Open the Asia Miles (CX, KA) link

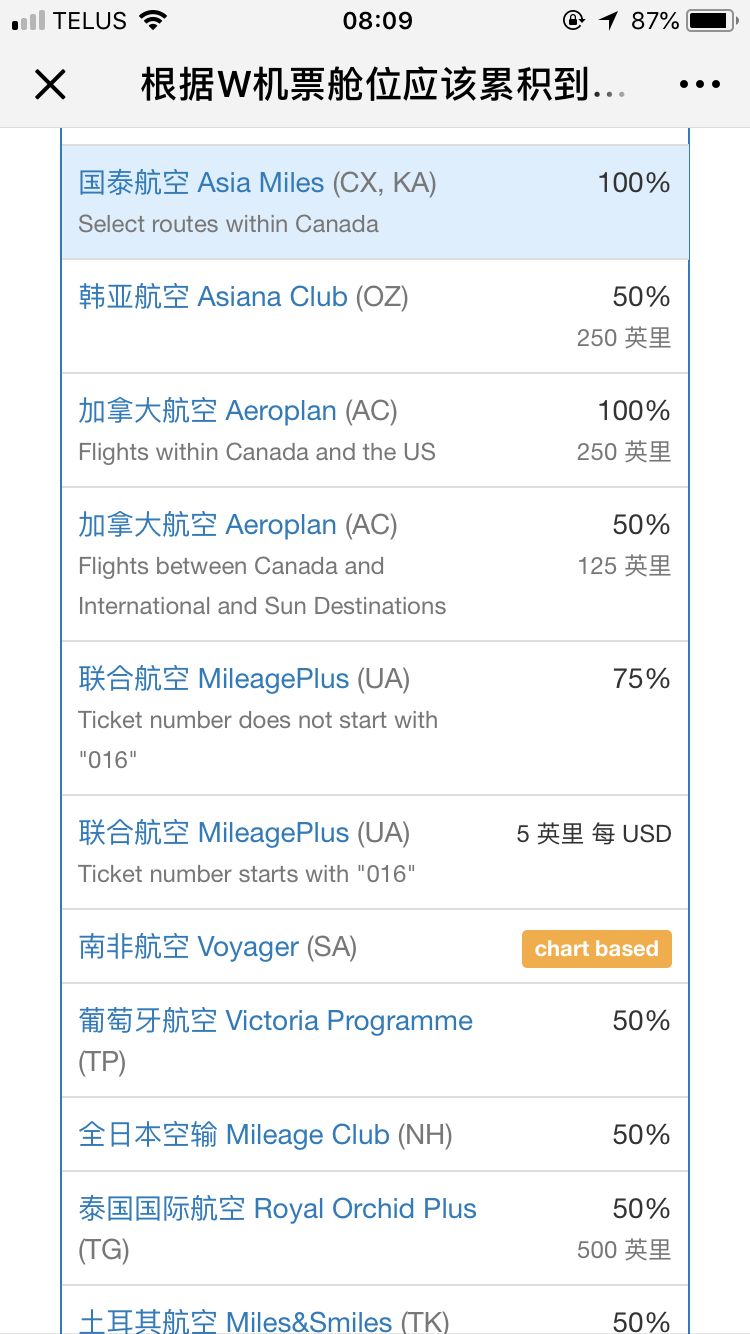(x=257, y=183)
